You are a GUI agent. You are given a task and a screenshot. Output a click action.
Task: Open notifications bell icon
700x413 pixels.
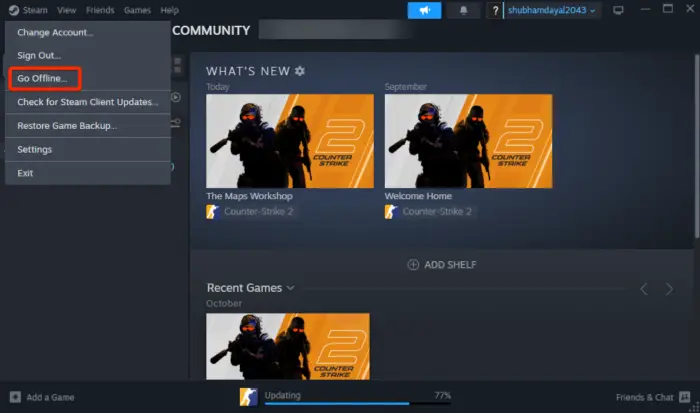tap(463, 10)
